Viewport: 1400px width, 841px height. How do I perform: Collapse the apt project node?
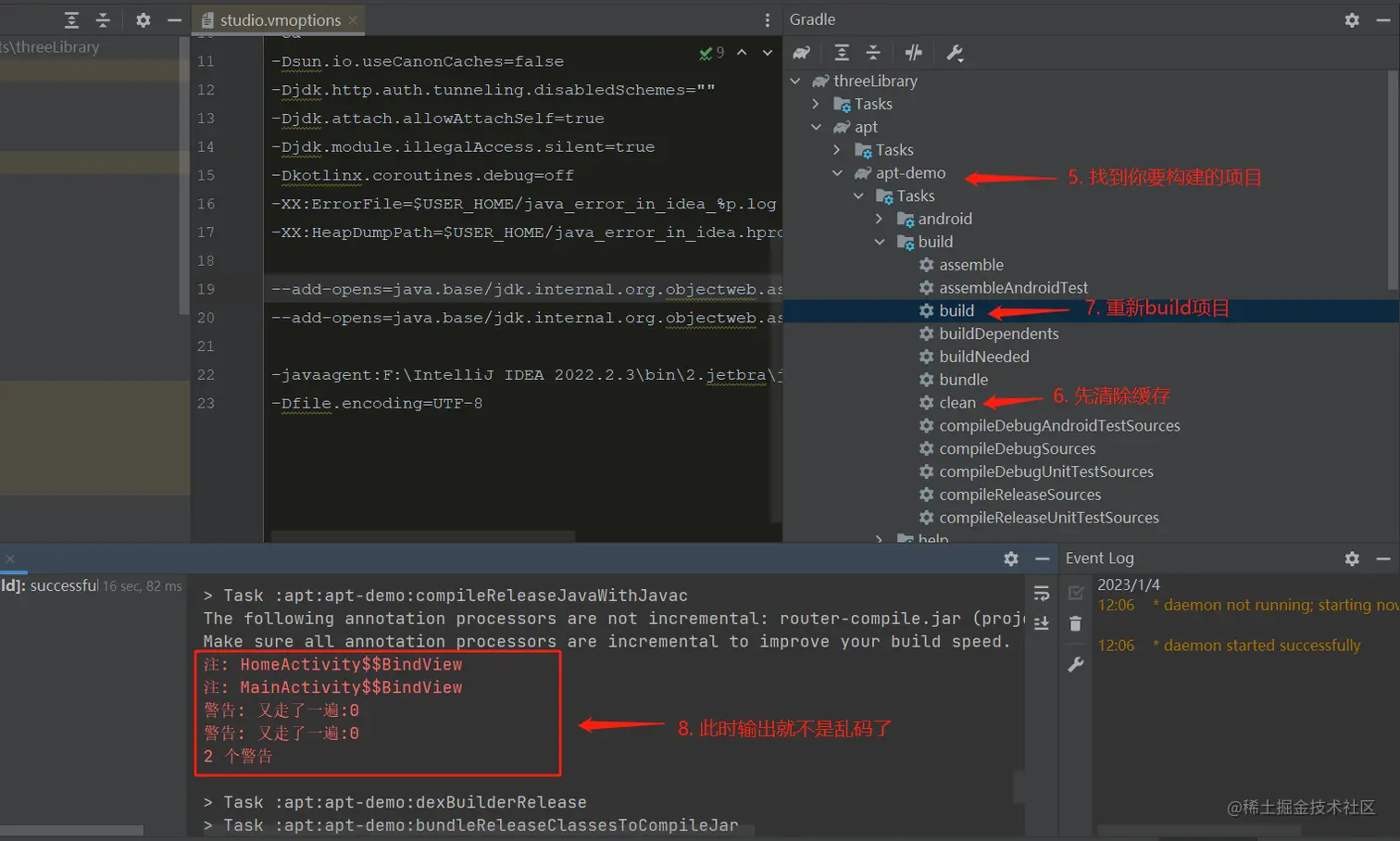coord(816,127)
